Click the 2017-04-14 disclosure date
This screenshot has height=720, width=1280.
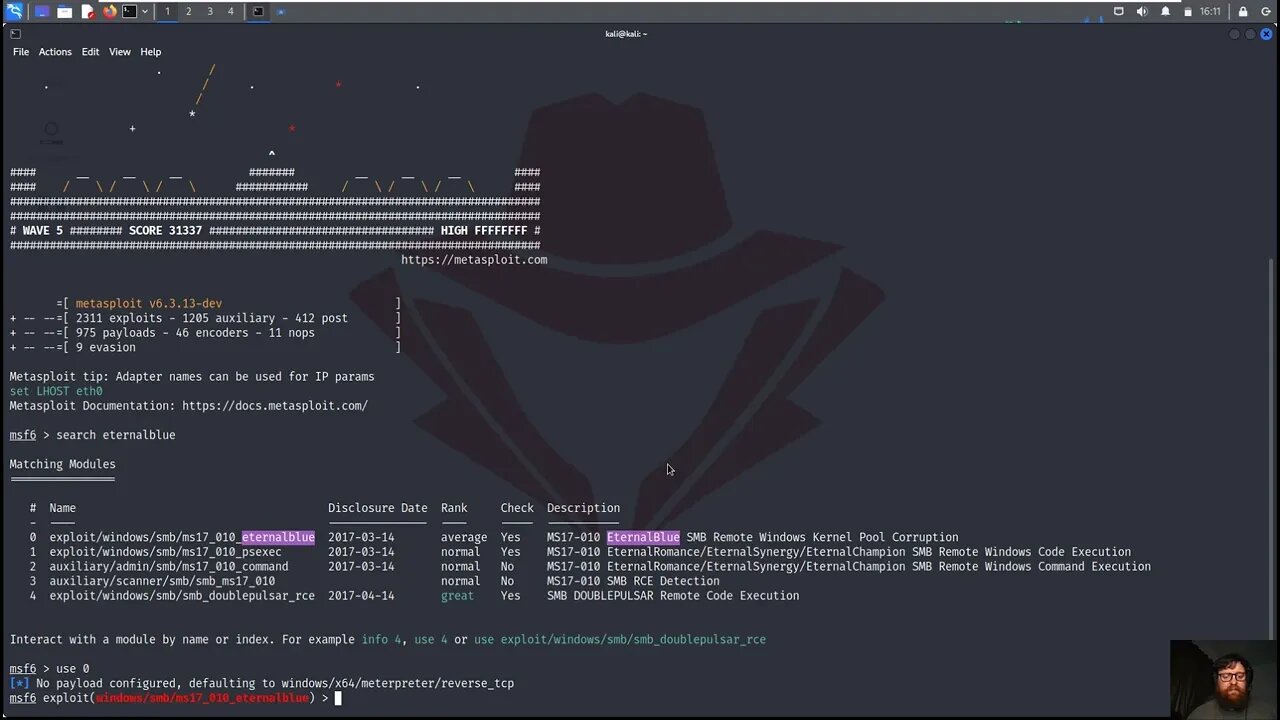pos(361,596)
